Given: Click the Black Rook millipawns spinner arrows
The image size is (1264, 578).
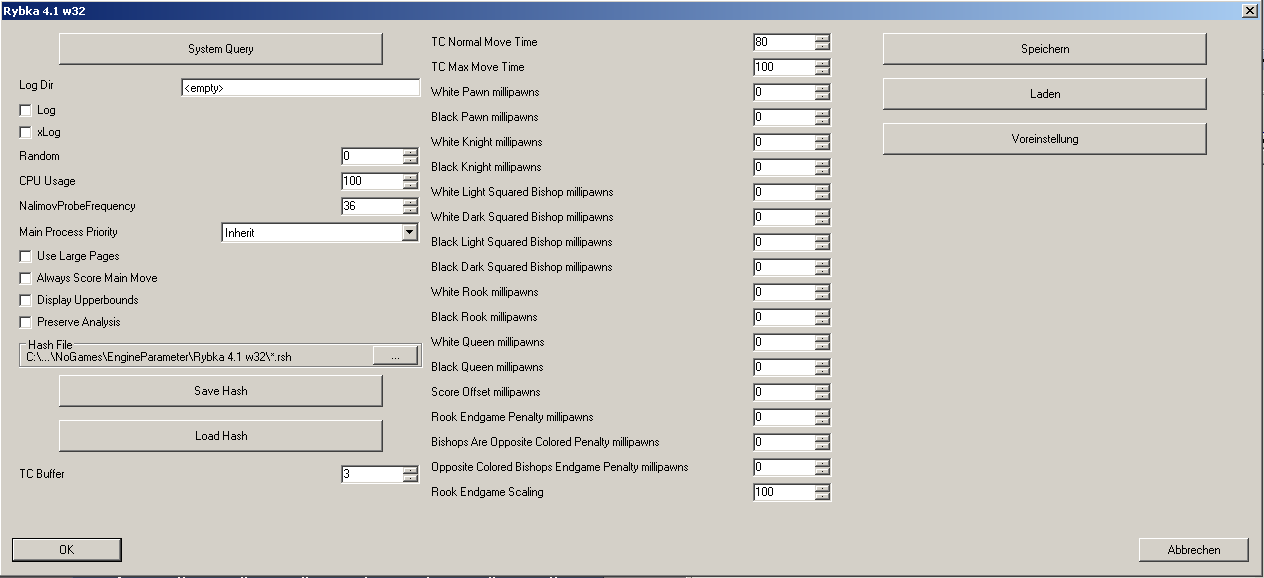Looking at the screenshot, I should [823, 317].
